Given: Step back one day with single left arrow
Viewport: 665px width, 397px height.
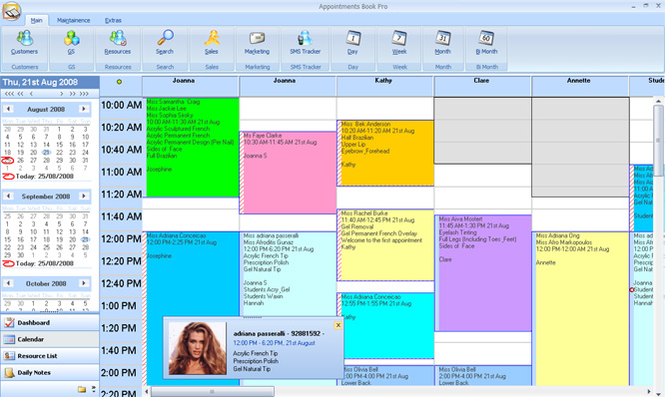Looking at the screenshot, I should coord(31,94).
